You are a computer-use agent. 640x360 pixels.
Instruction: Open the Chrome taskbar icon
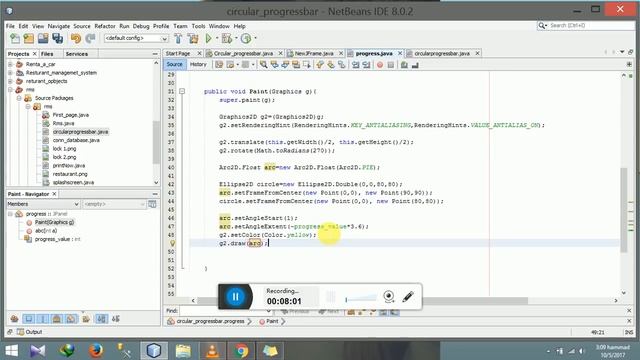241,351
